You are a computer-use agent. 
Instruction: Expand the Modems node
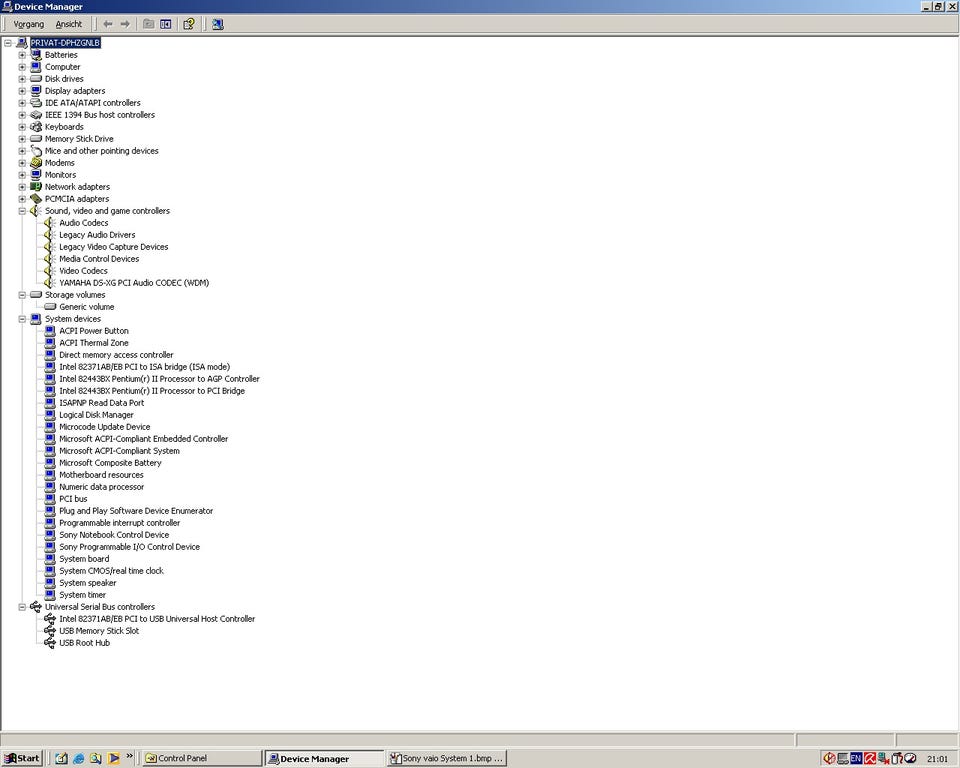tap(22, 163)
